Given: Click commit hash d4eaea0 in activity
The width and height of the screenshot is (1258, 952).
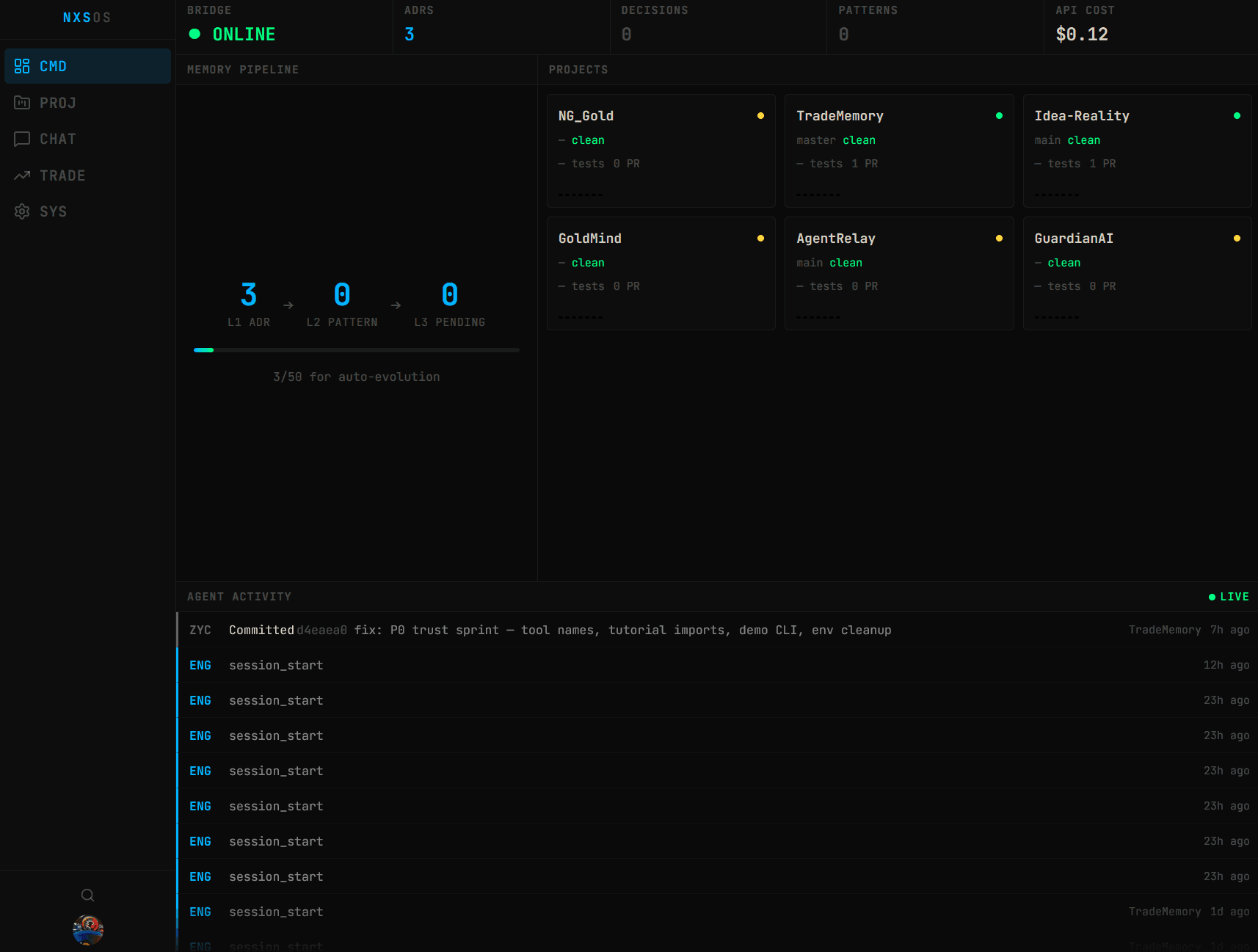Looking at the screenshot, I should [321, 630].
